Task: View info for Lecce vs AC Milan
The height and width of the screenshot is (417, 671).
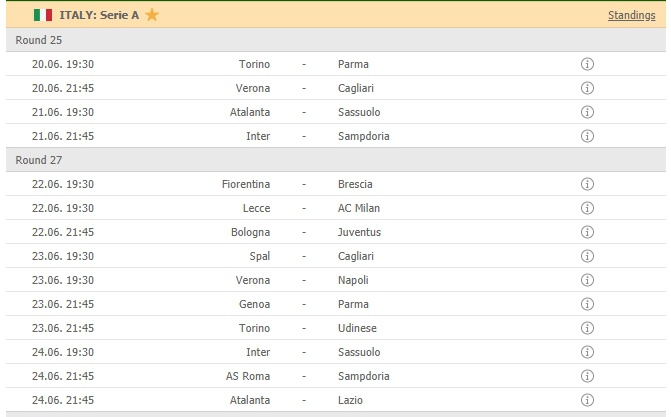Action: point(587,208)
